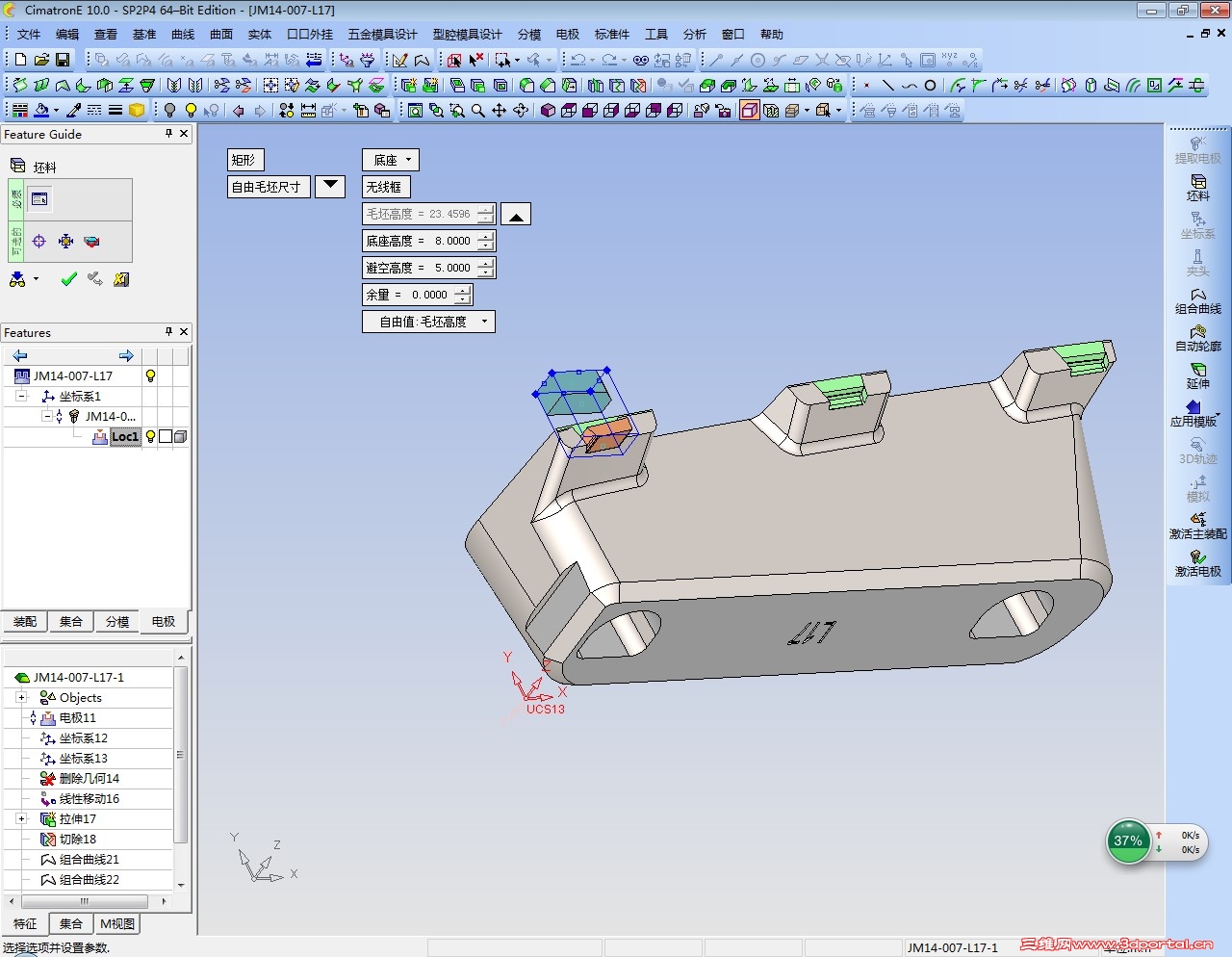The width and height of the screenshot is (1232, 957).
Task: Toggle the shaded cube icon for Loc1
Action: pyautogui.click(x=180, y=437)
